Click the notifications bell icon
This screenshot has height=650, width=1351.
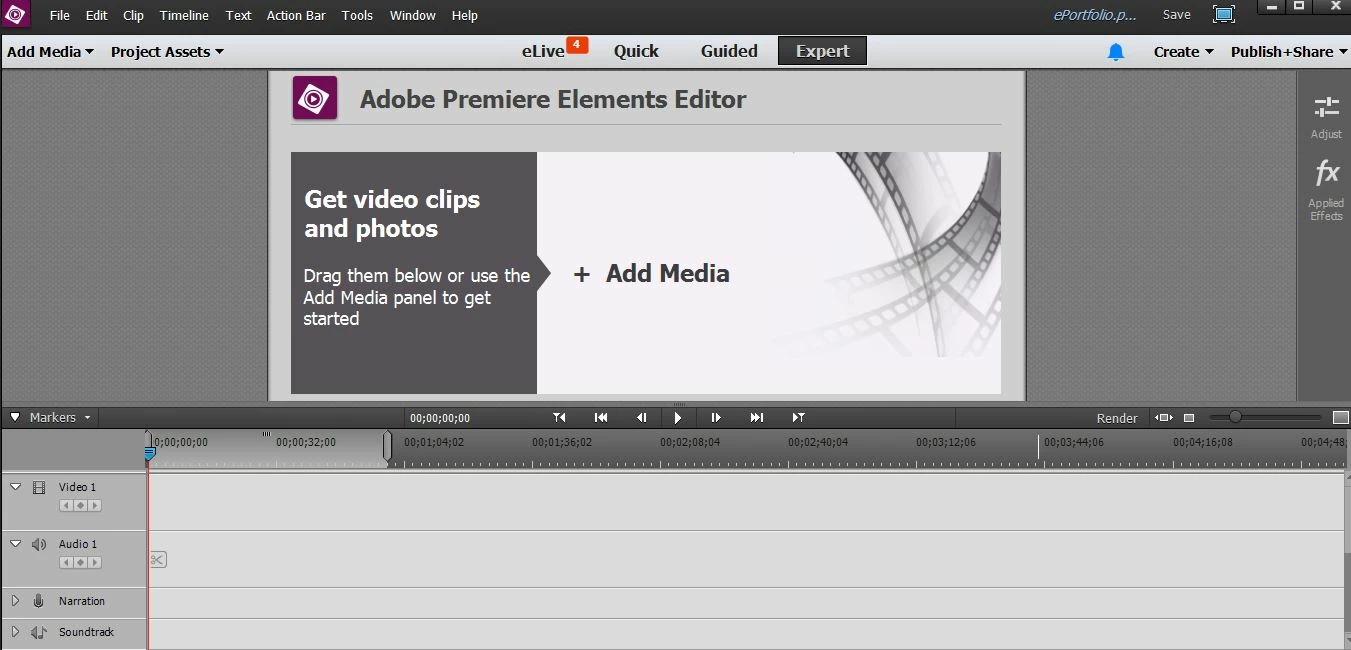[x=1116, y=51]
